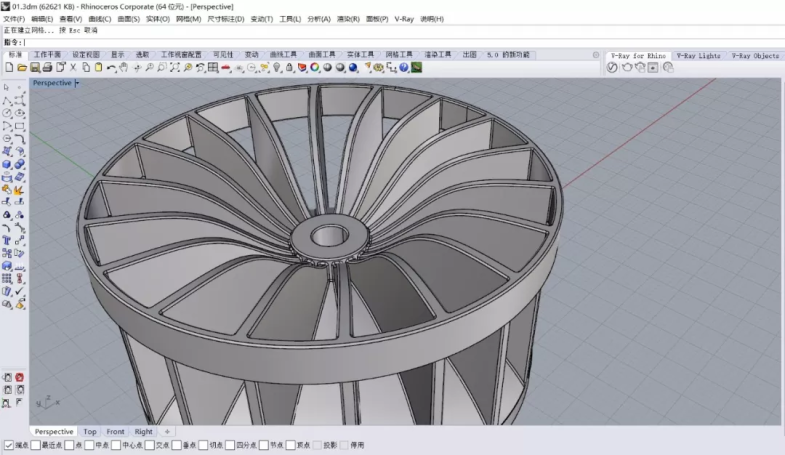Click the V-Ray teapot render icon

(x=627, y=68)
